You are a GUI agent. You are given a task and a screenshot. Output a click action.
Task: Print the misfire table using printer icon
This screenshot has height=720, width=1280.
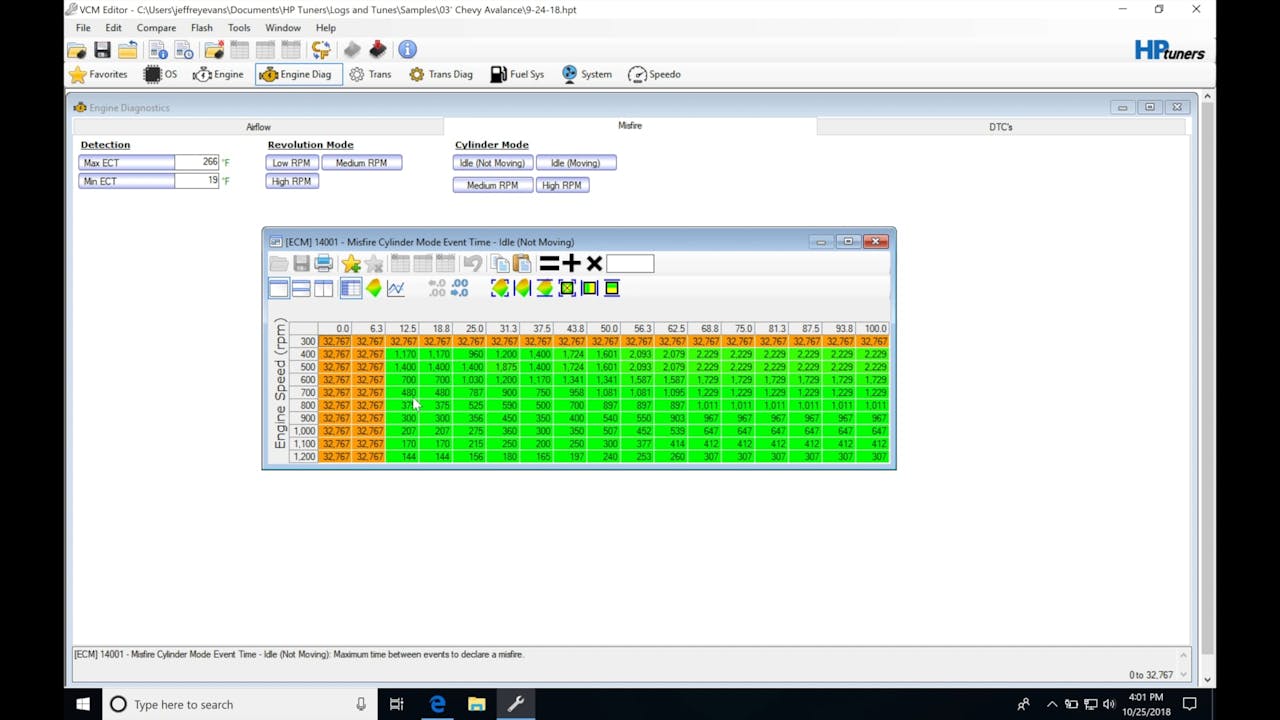tap(323, 264)
